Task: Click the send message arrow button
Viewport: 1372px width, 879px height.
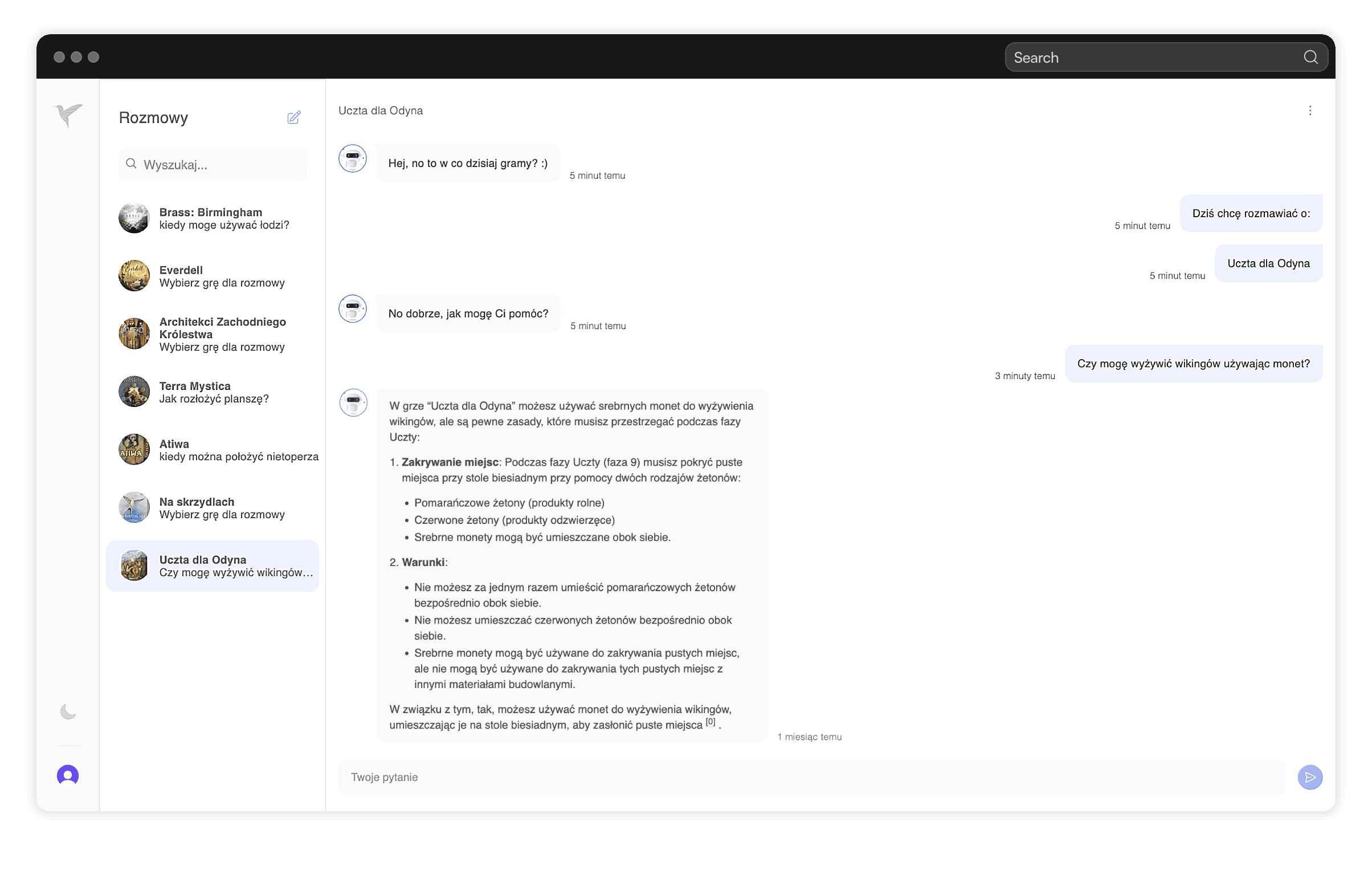Action: (1310, 777)
